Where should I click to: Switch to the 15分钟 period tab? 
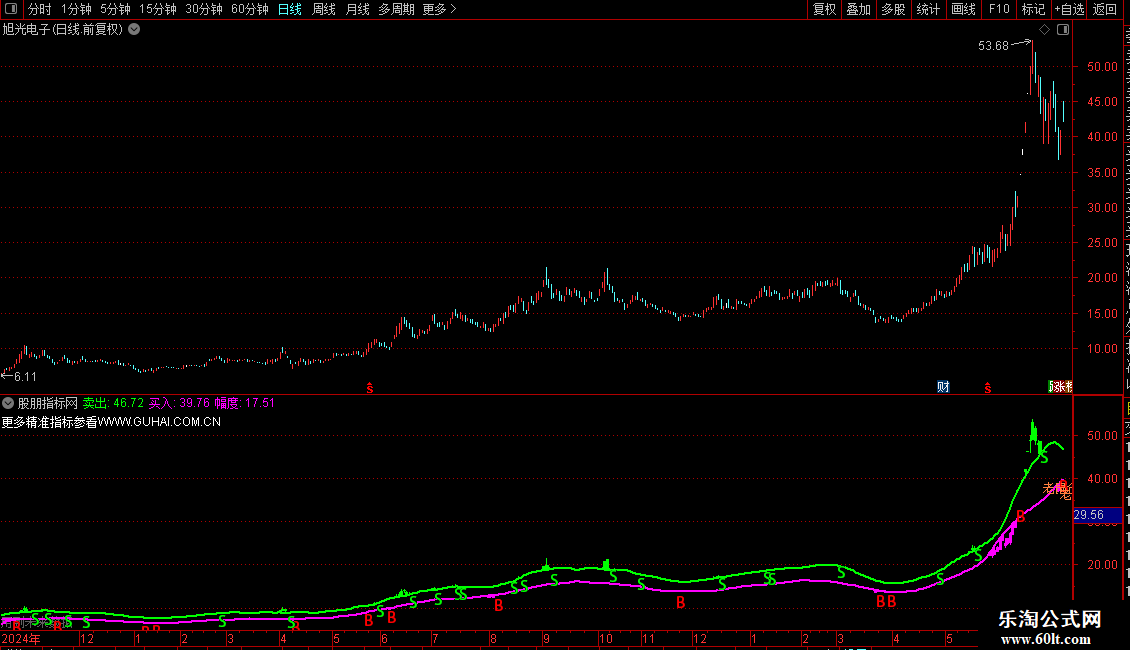[157, 9]
